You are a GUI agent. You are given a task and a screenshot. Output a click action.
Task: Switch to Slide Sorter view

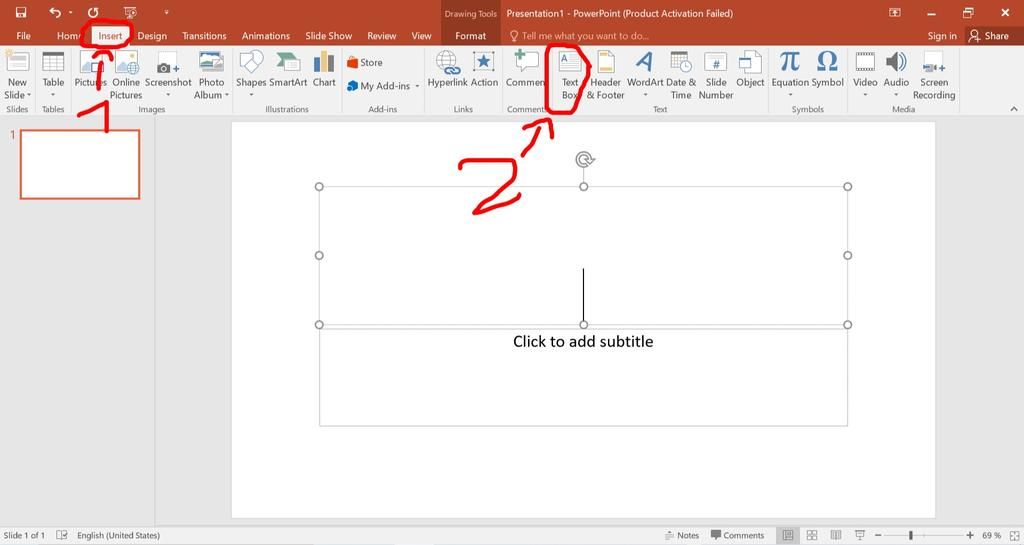point(812,535)
